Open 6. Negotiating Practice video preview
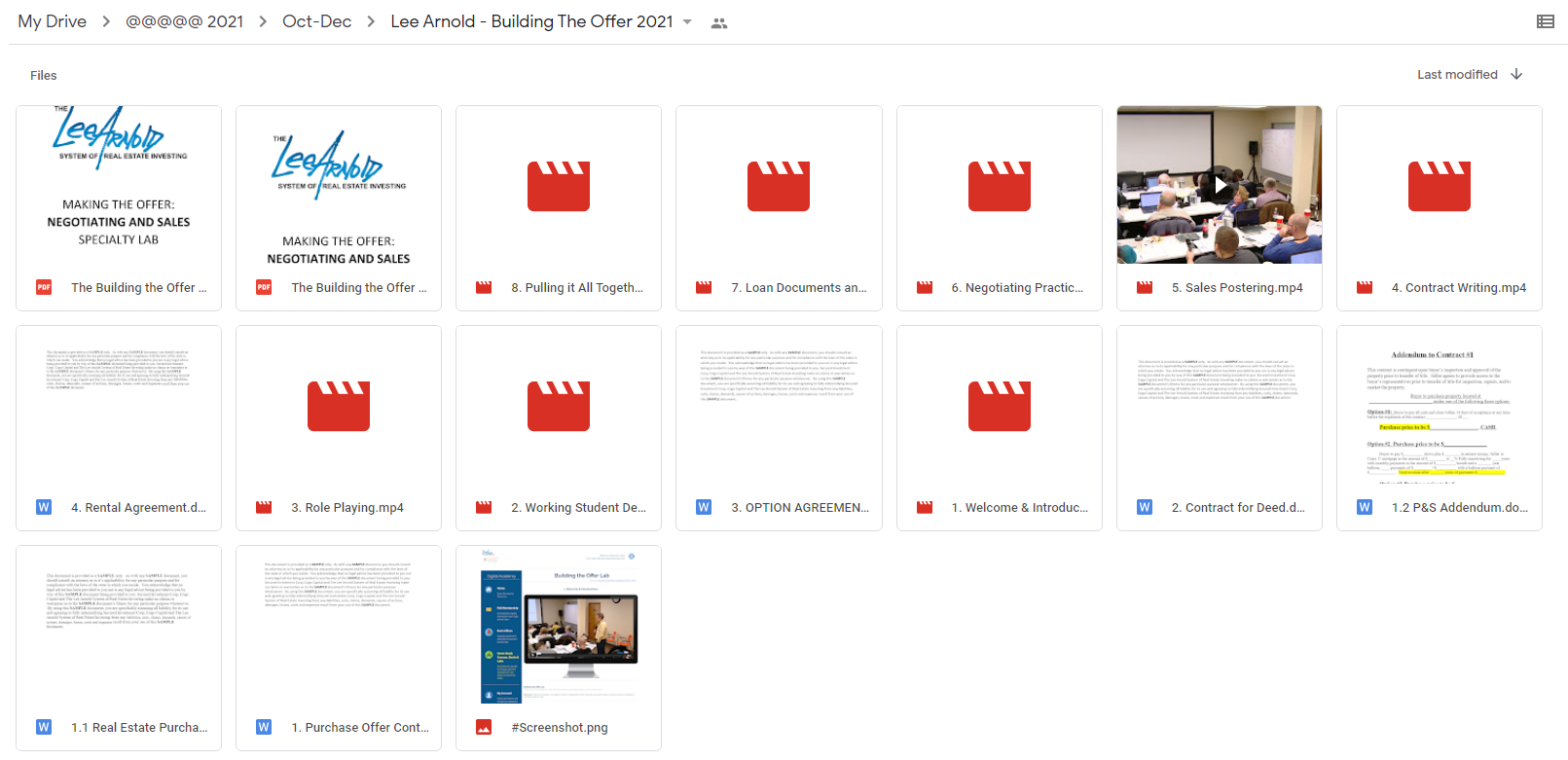The height and width of the screenshot is (760, 1568). click(1000, 185)
